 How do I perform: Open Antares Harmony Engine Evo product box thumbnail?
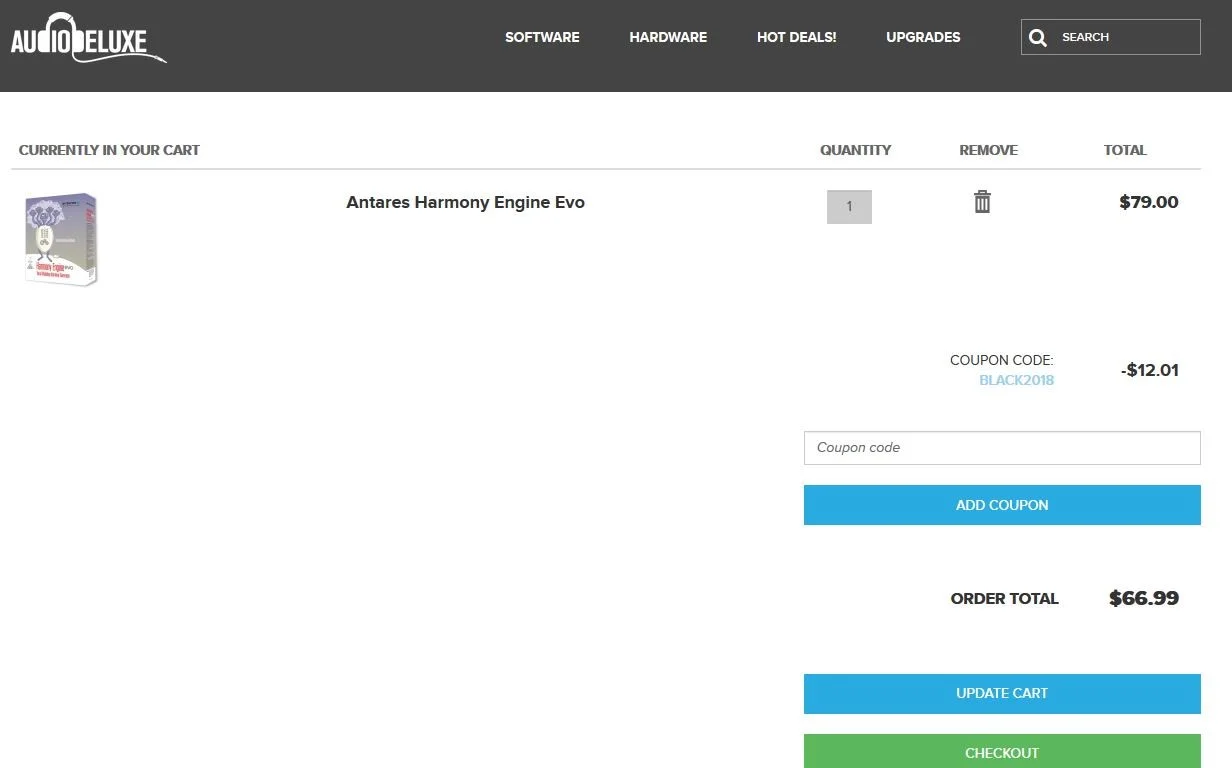coord(61,240)
